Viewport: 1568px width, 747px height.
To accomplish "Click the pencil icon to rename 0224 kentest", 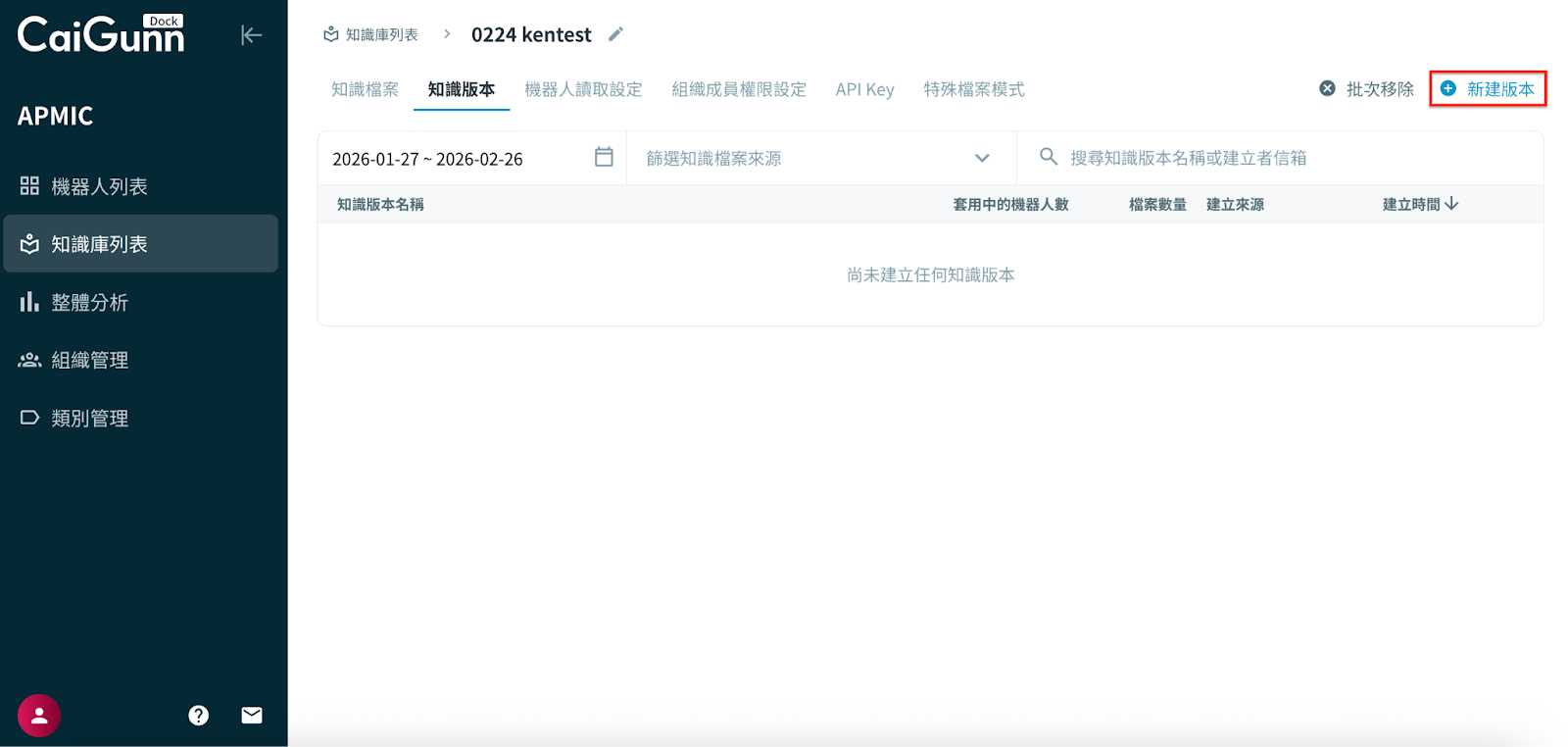I will [615, 34].
